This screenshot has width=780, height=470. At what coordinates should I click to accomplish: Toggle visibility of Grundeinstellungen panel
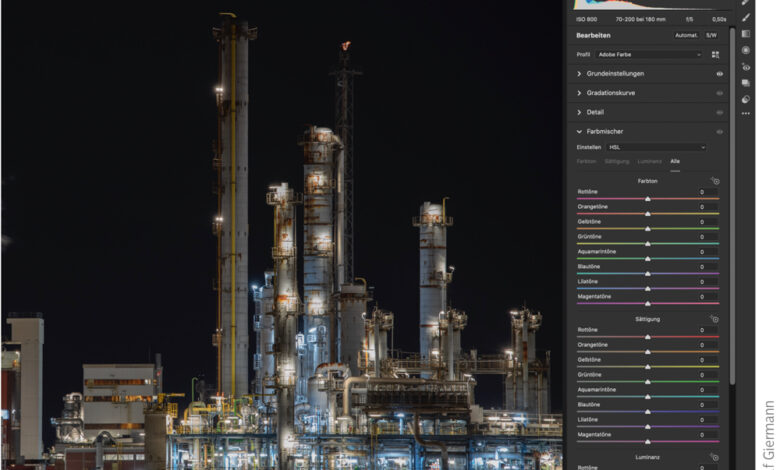click(719, 74)
